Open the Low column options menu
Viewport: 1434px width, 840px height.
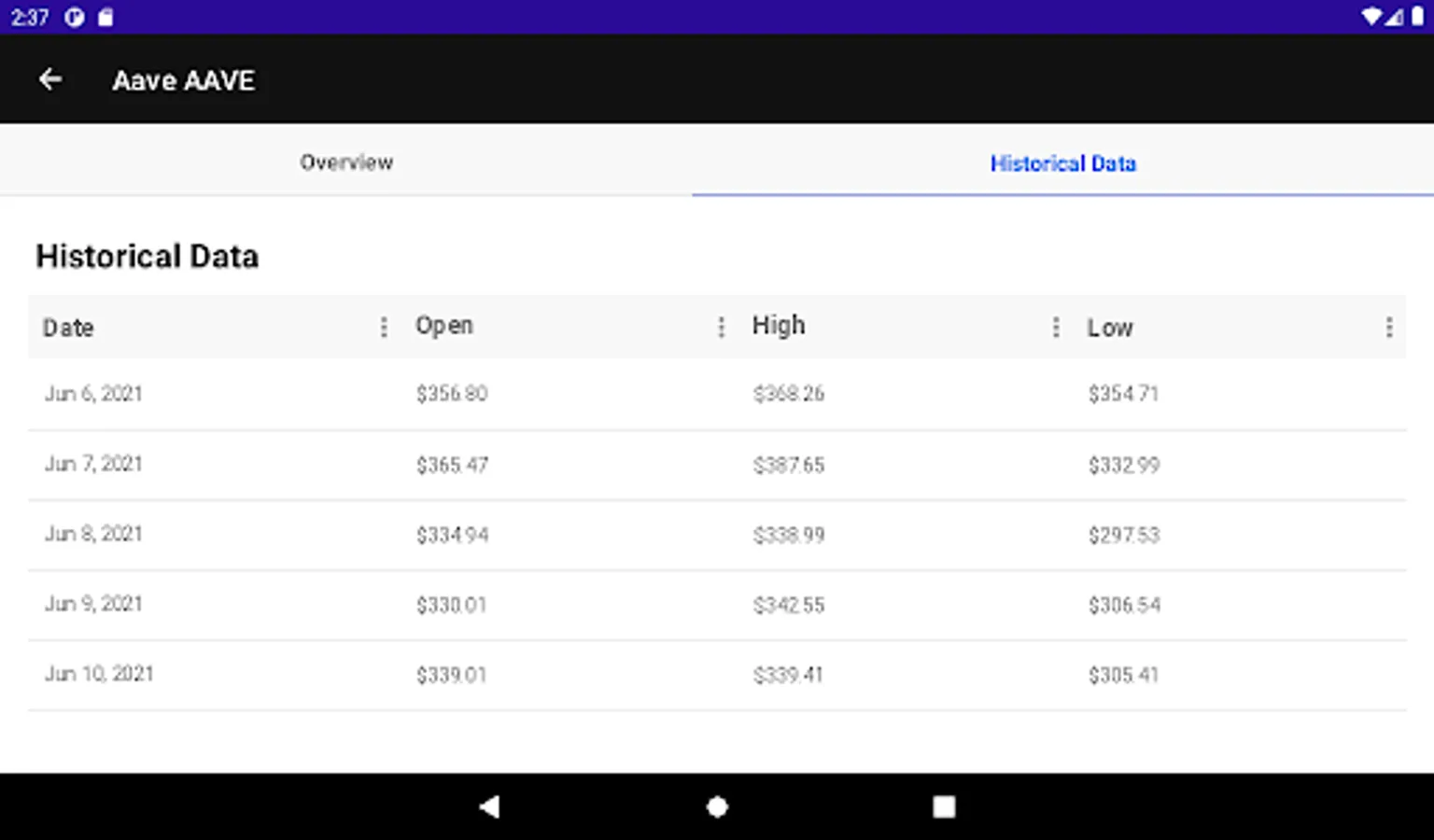point(1389,327)
